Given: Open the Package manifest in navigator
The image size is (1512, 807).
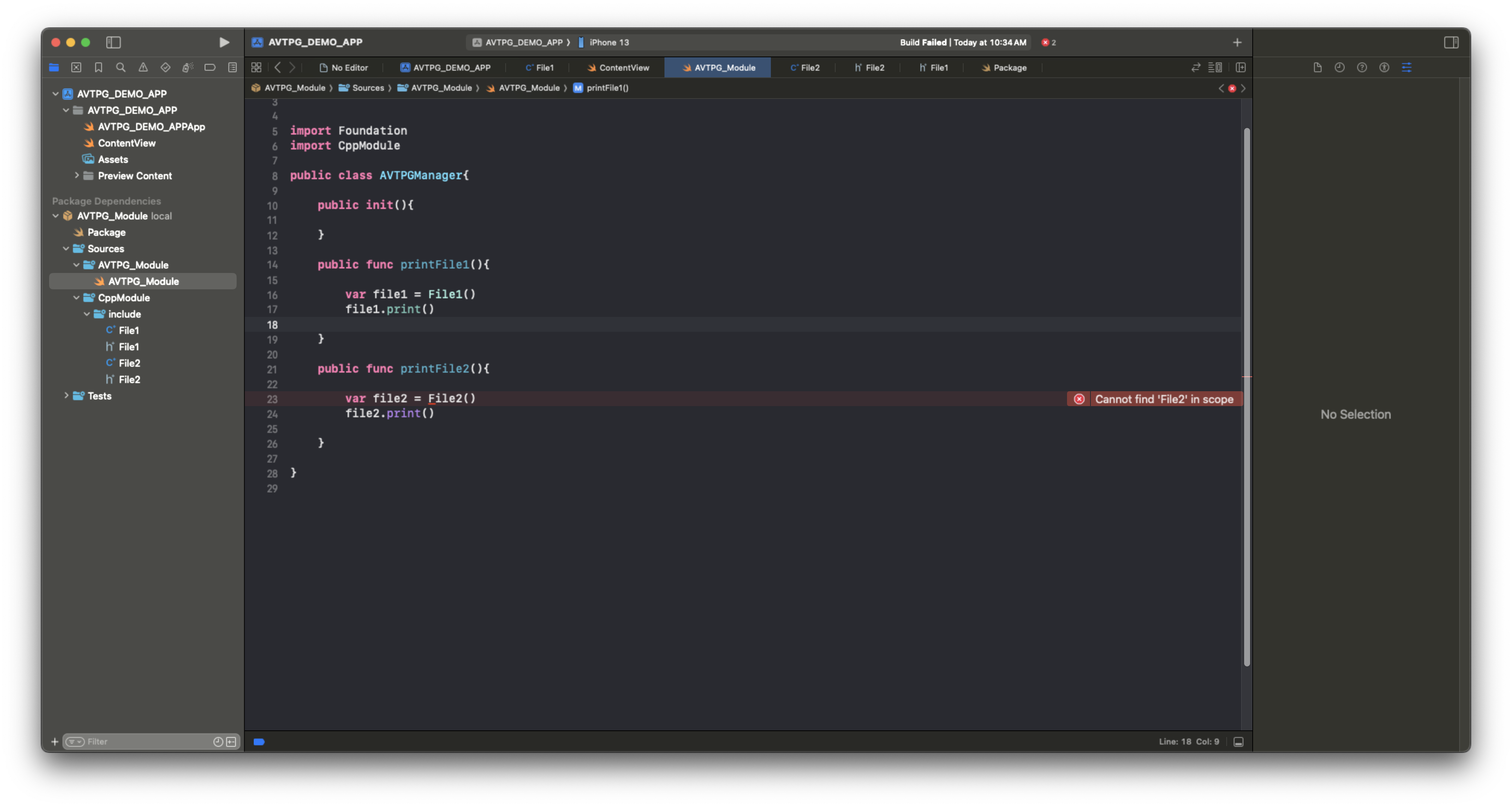Looking at the screenshot, I should [100, 232].
